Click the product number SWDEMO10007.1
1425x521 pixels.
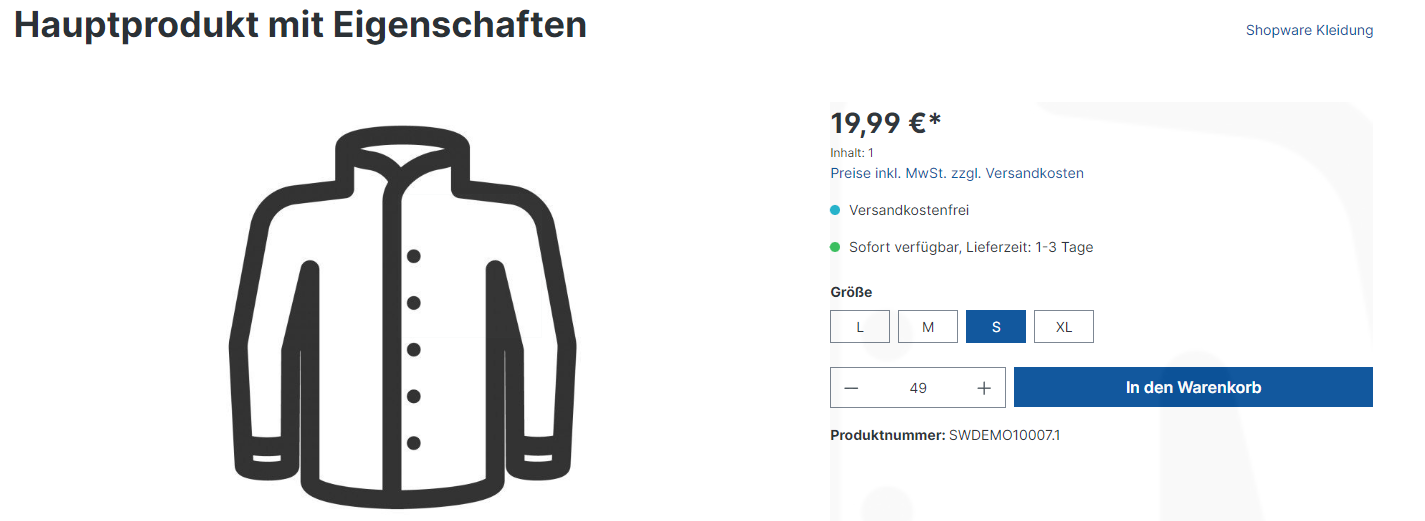pyautogui.click(x=1004, y=436)
